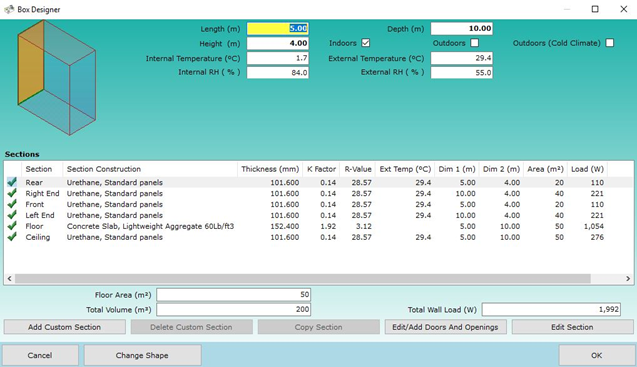
Task: Click the Dim 1 (m) column header
Action: click(x=457, y=169)
